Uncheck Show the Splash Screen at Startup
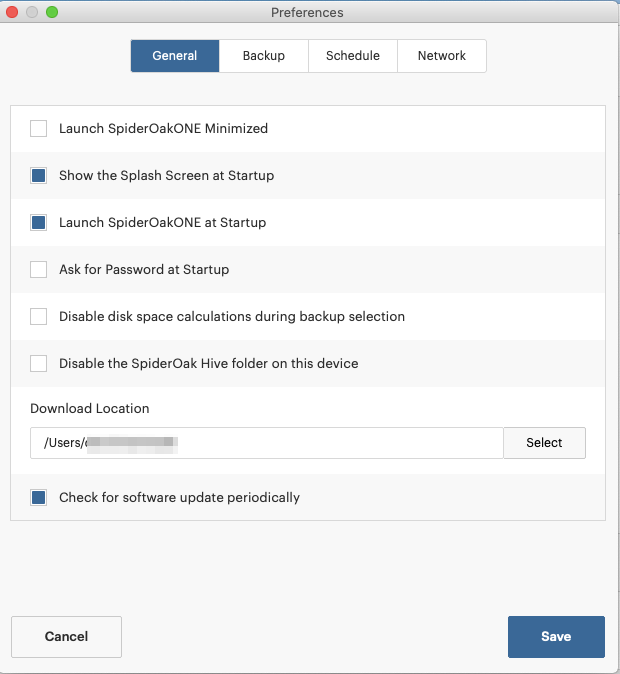 coord(38,175)
